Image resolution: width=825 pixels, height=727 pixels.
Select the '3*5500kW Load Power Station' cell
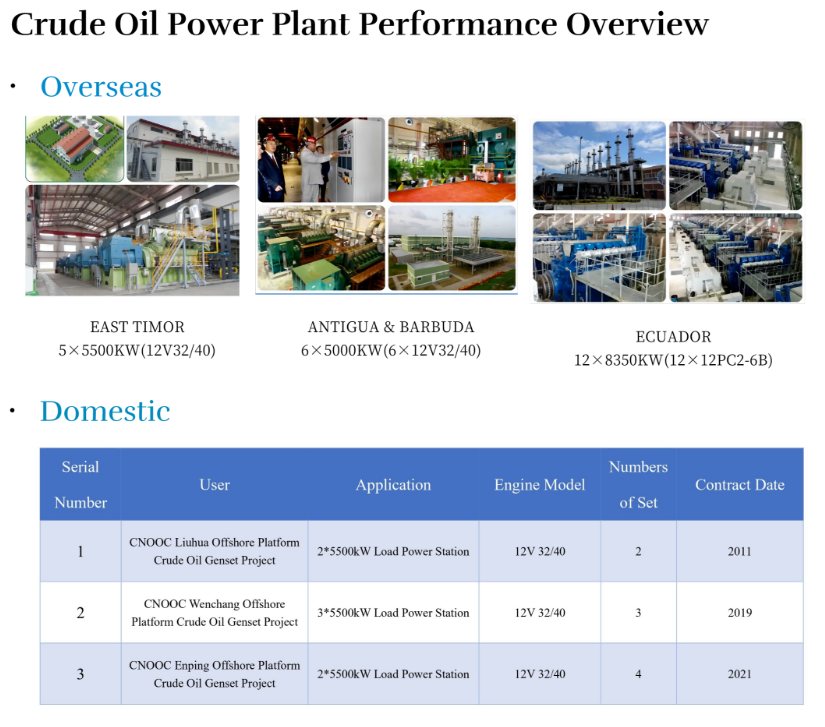click(394, 613)
